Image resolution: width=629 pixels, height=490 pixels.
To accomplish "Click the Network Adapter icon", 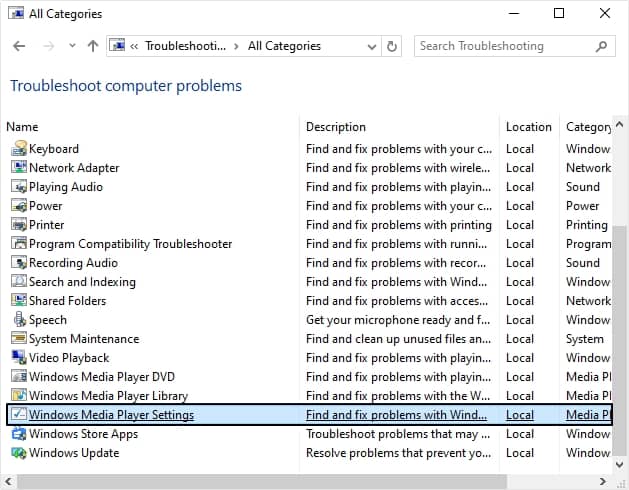I will click(x=18, y=167).
